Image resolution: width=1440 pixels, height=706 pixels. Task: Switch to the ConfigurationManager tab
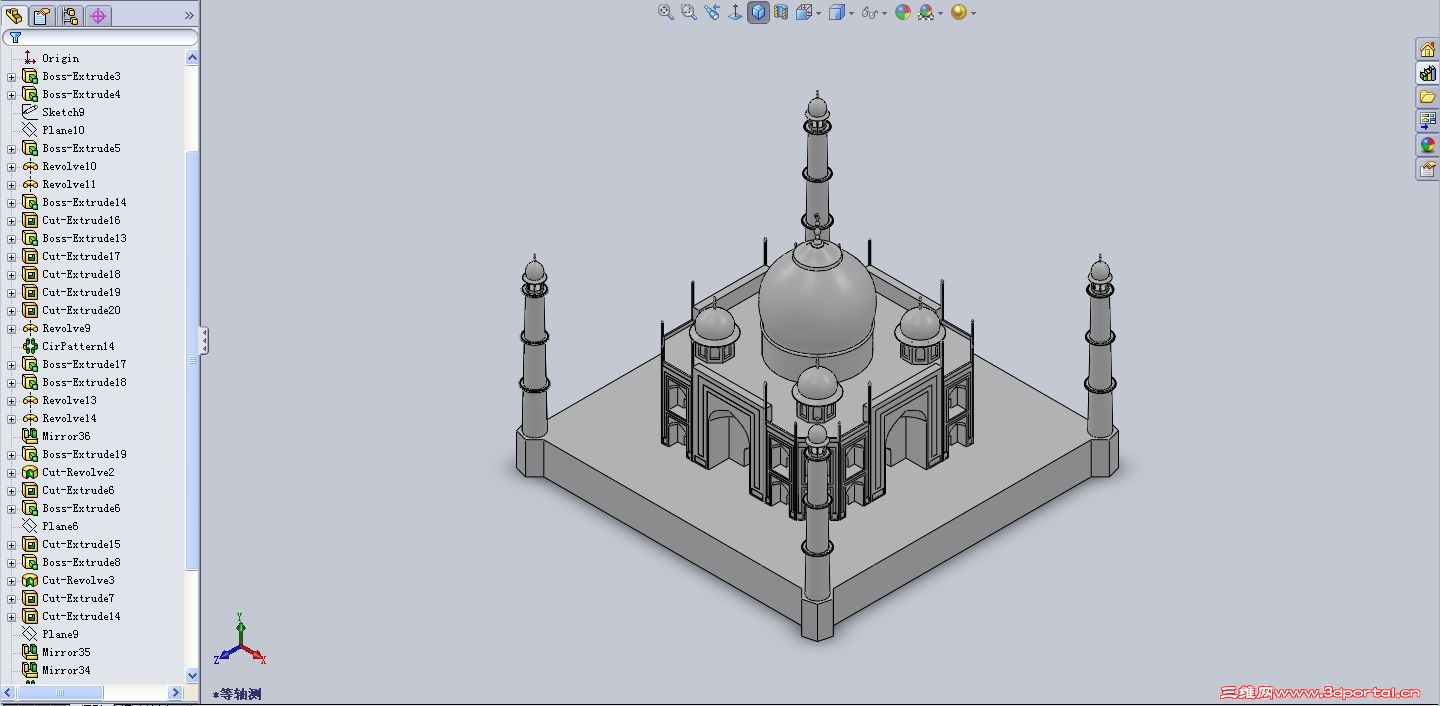coord(70,15)
